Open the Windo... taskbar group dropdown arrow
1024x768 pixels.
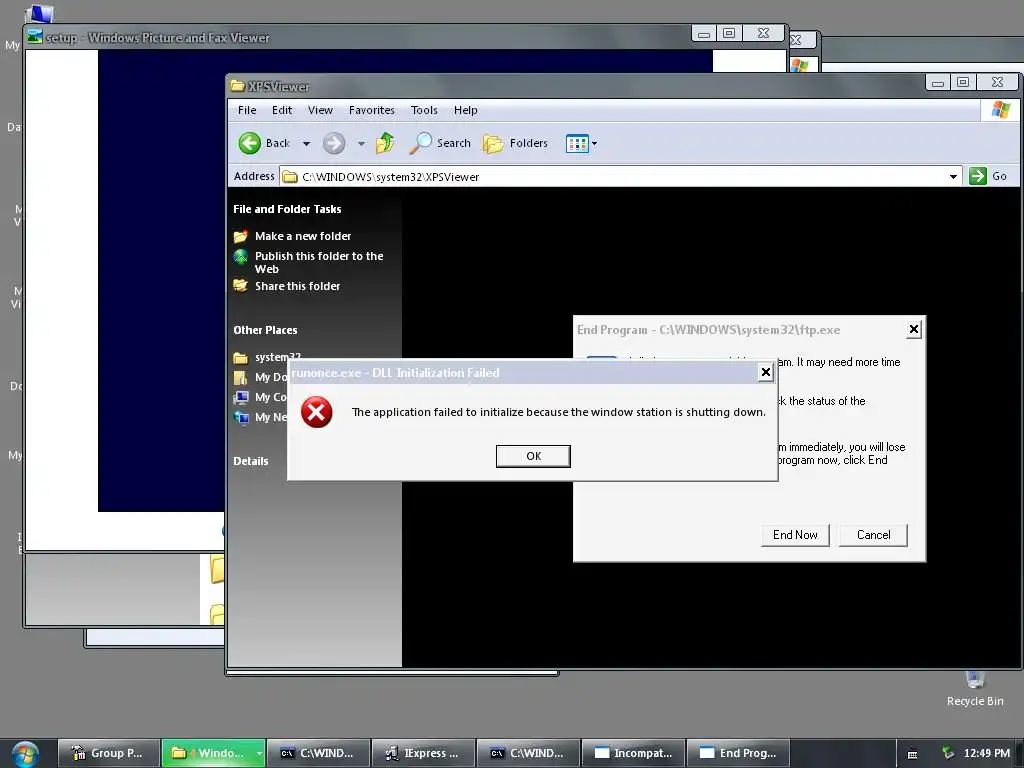[x=259, y=753]
